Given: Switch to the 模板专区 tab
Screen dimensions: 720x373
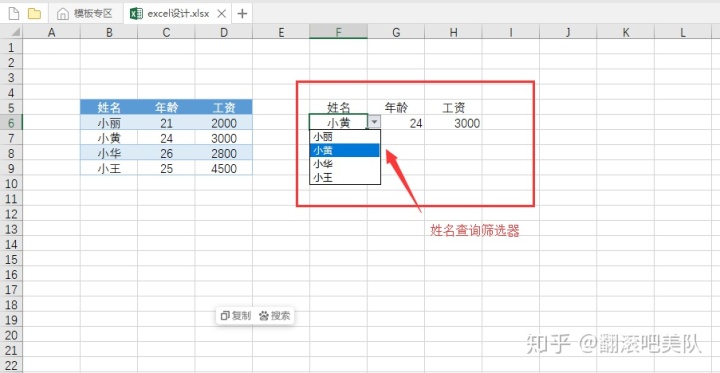Looking at the screenshot, I should click(85, 14).
